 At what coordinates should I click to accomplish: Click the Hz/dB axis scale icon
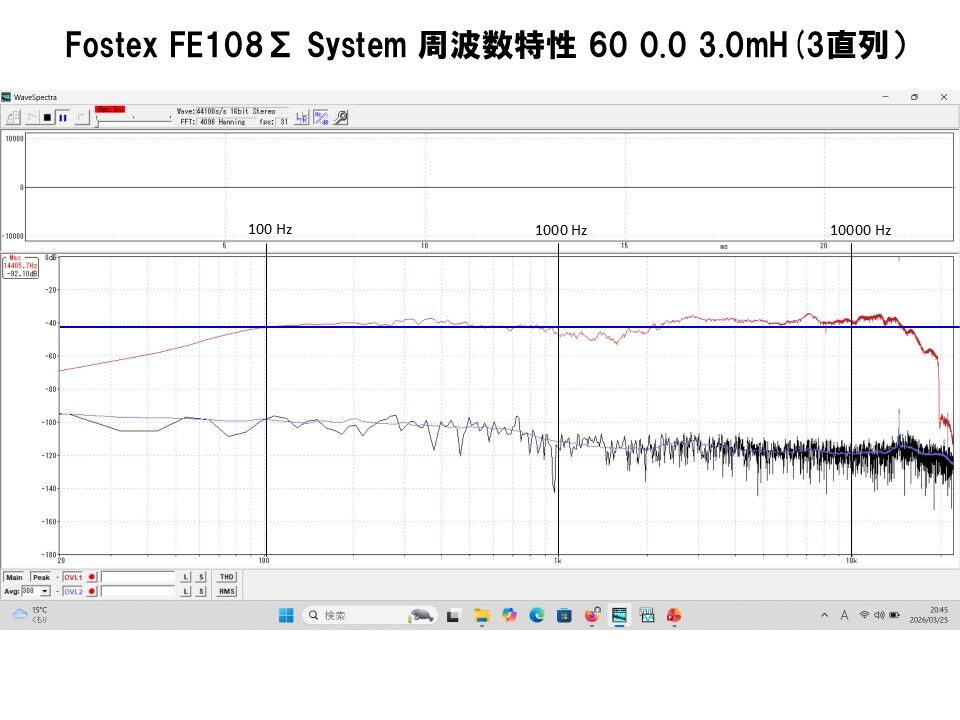(x=321, y=118)
